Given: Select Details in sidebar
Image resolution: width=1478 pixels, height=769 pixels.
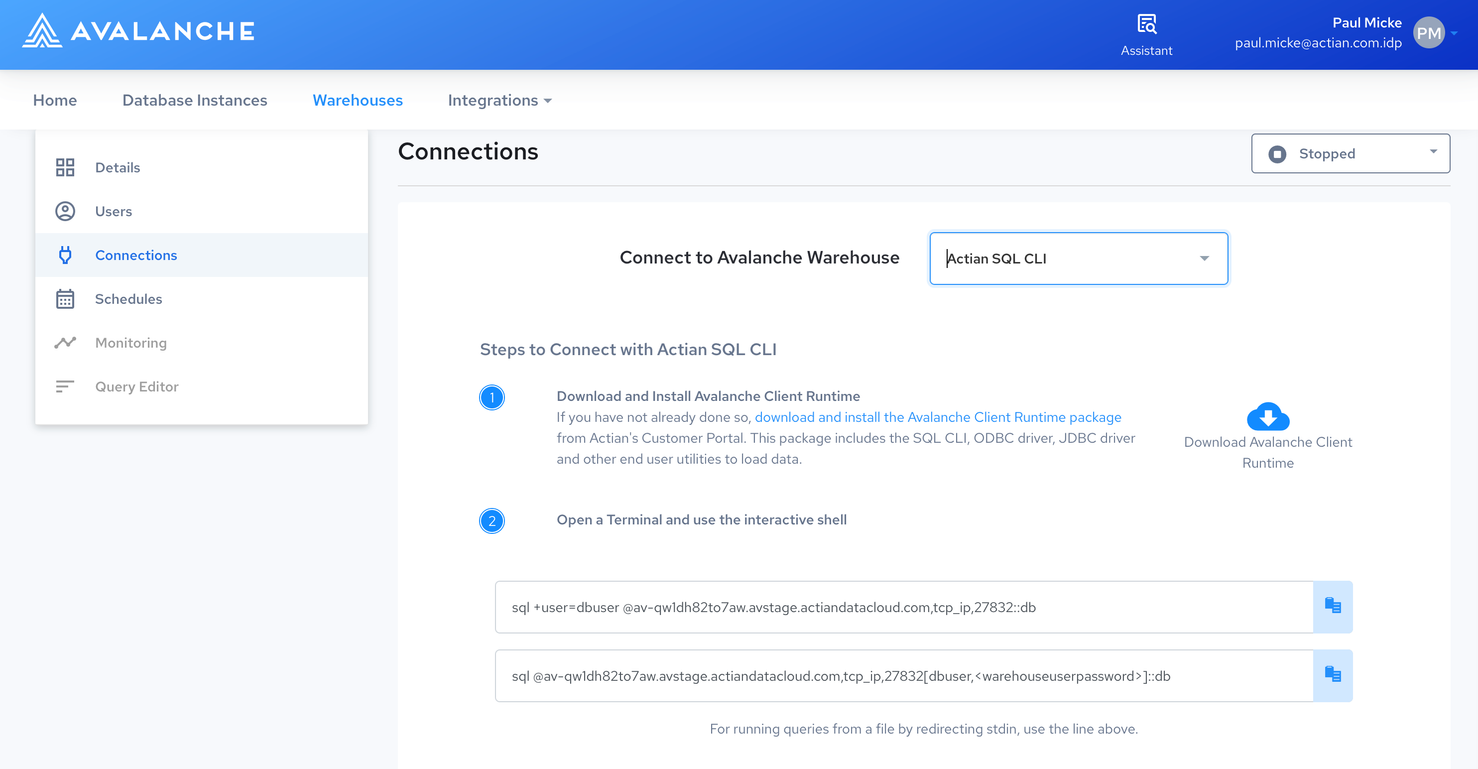Looking at the screenshot, I should click(x=202, y=167).
